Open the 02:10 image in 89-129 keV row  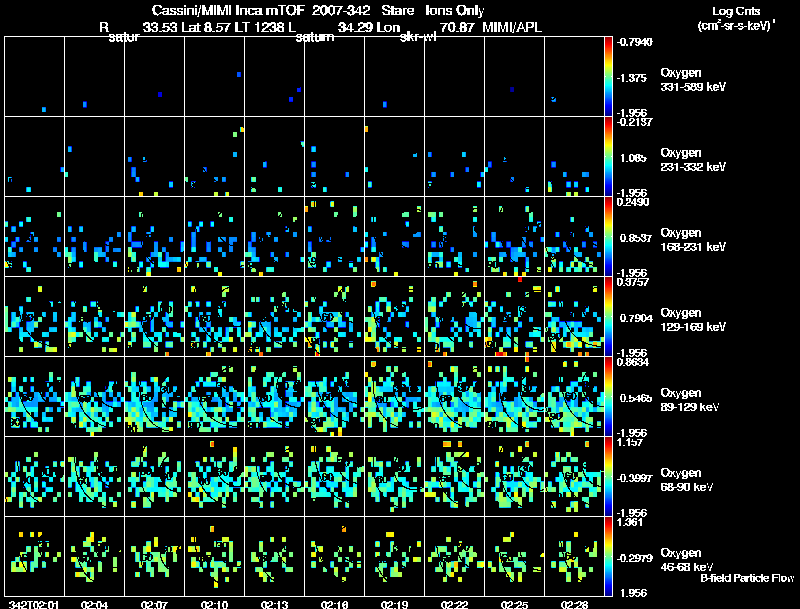click(215, 396)
